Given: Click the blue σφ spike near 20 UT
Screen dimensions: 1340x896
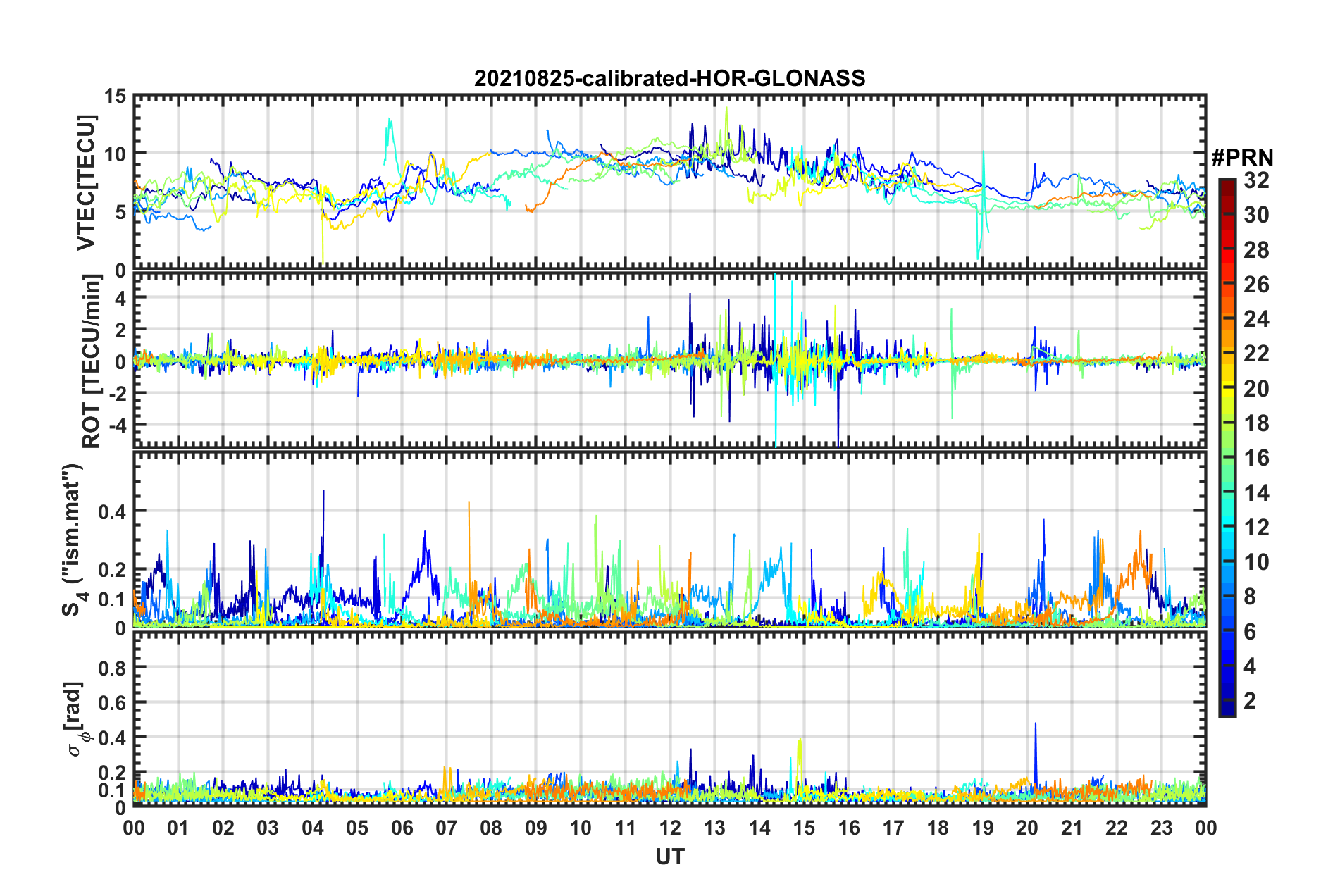Looking at the screenshot, I should click(x=1035, y=726).
